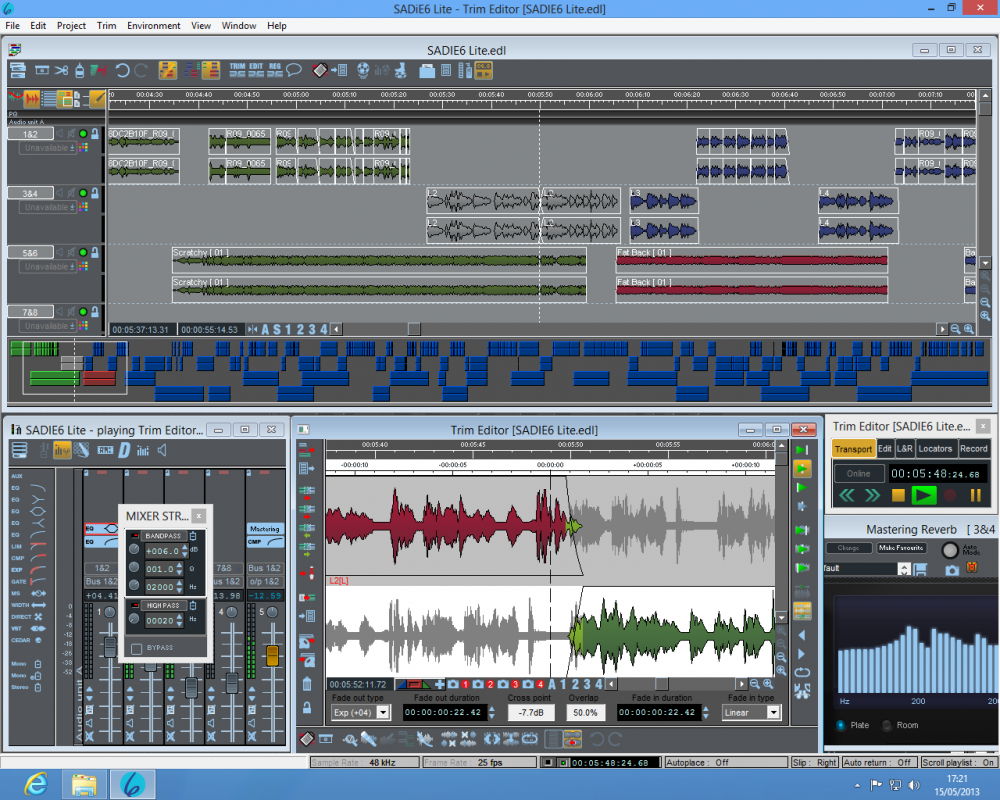Image resolution: width=1000 pixels, height=800 pixels.
Task: Click the rewind button in Transport
Action: pyautogui.click(x=847, y=495)
